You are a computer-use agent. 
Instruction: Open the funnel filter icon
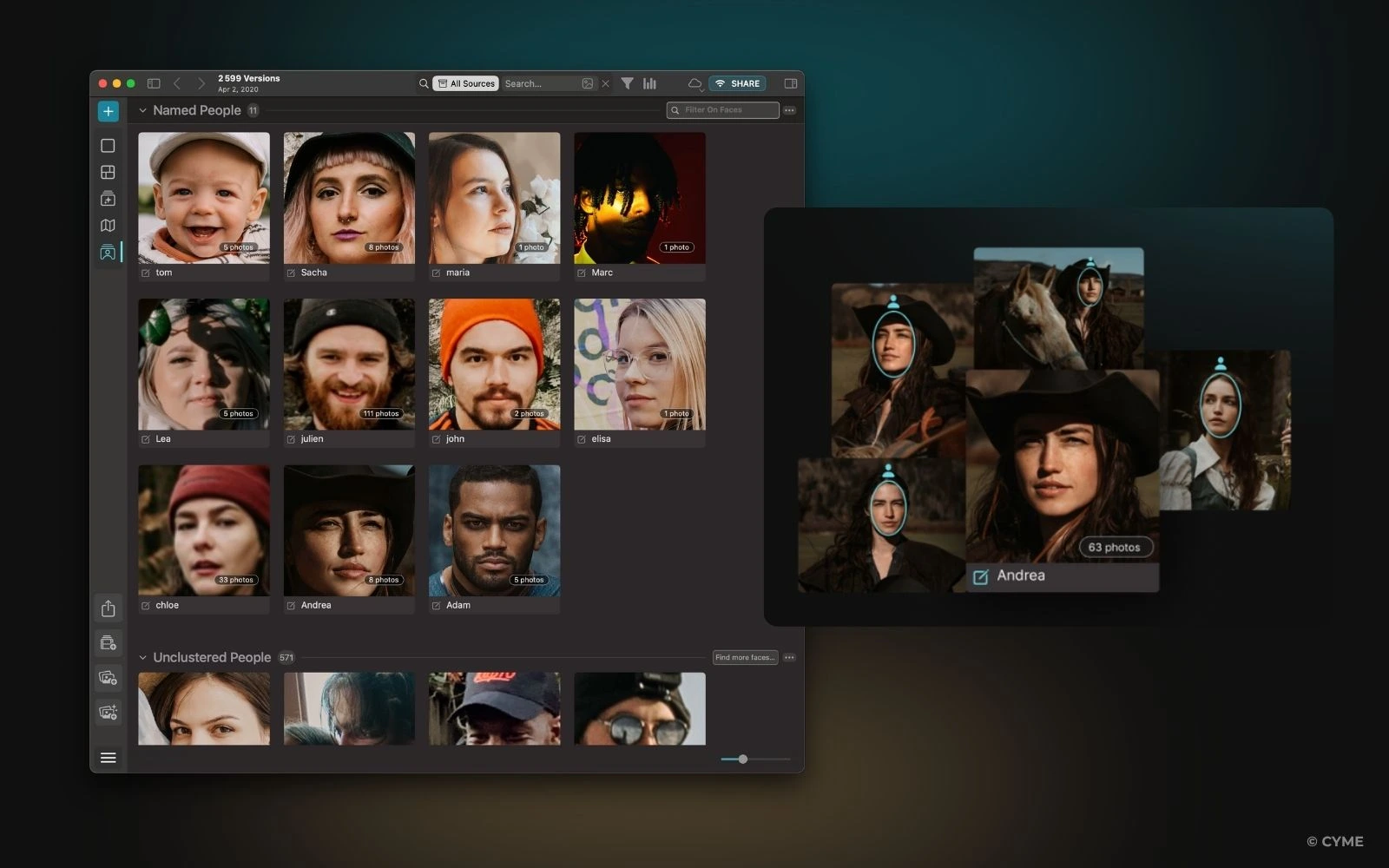click(x=627, y=83)
